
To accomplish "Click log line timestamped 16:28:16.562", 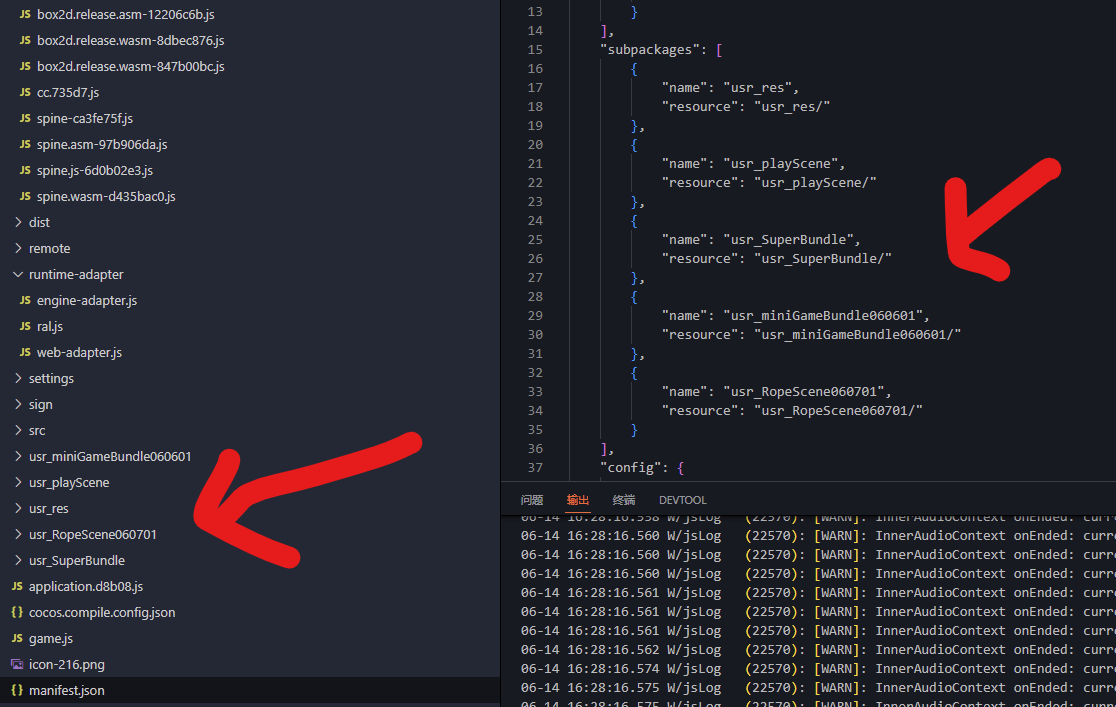I will coord(818,650).
